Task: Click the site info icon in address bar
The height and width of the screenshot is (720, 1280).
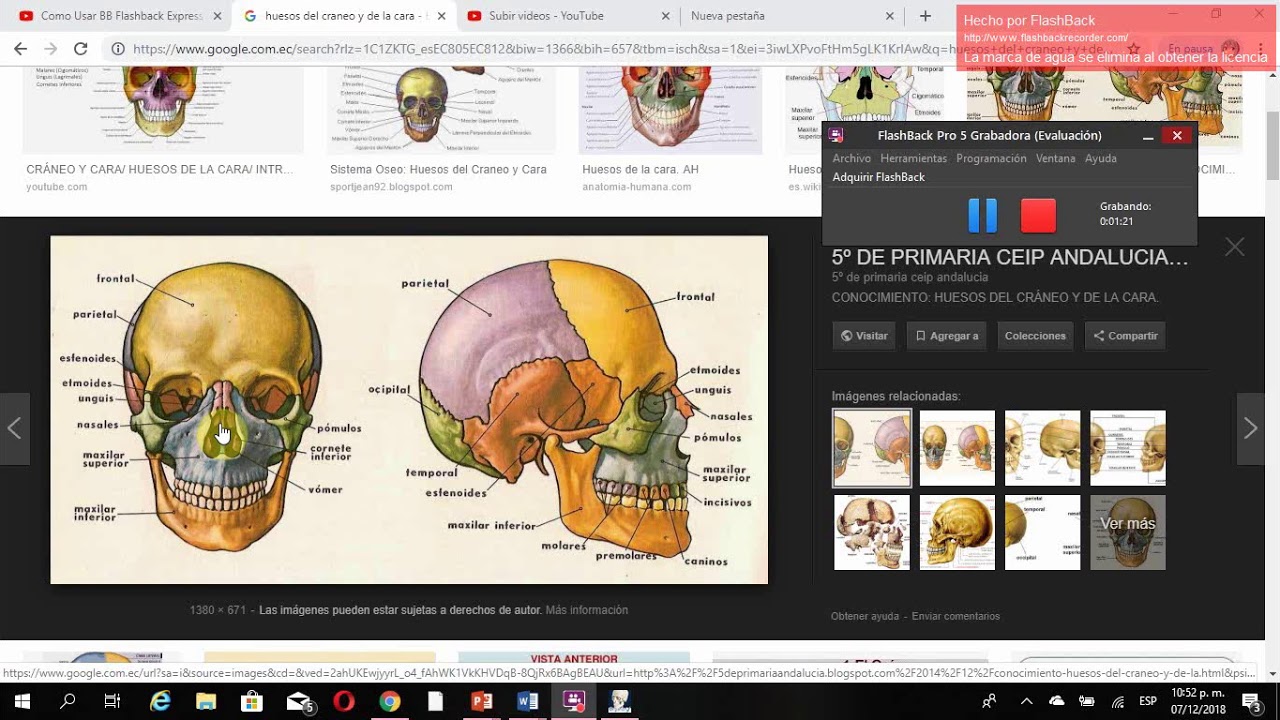Action: (x=118, y=48)
